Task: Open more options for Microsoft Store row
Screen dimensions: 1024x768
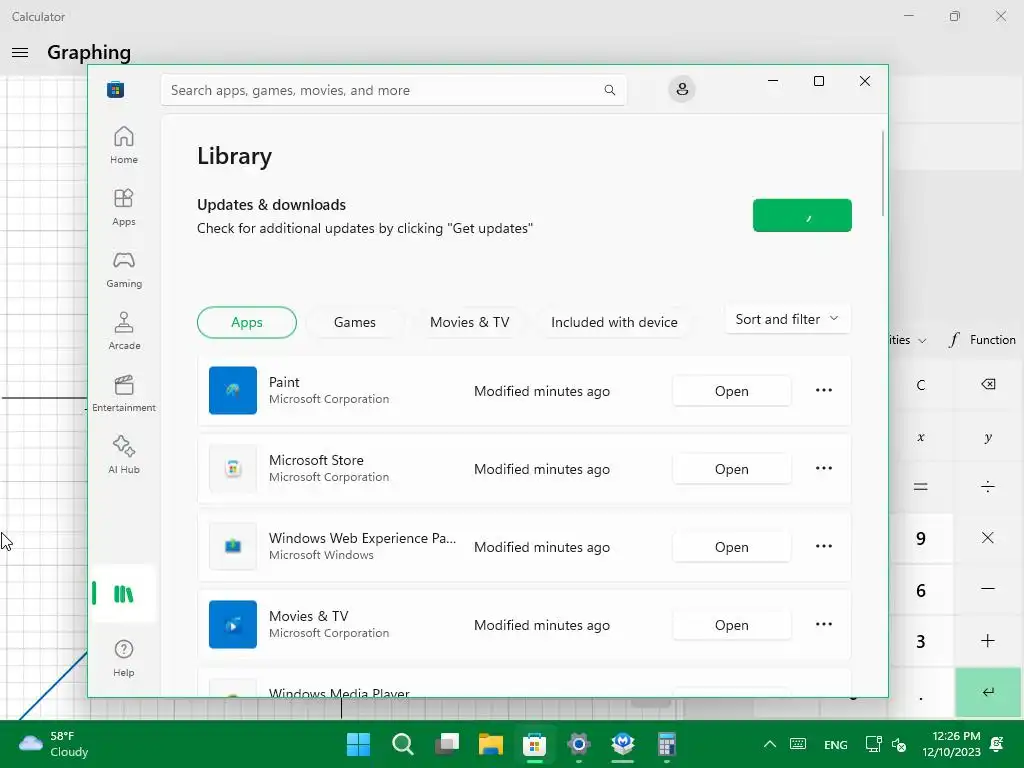Action: coord(824,468)
